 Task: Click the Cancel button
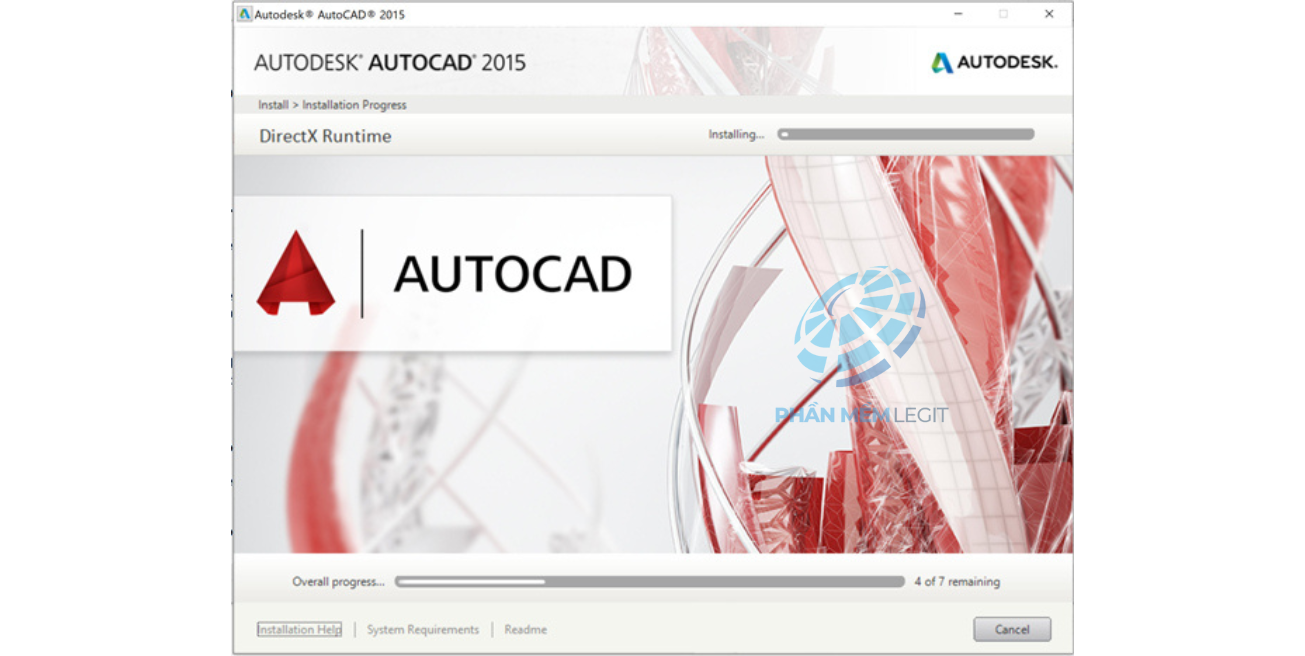point(1012,629)
